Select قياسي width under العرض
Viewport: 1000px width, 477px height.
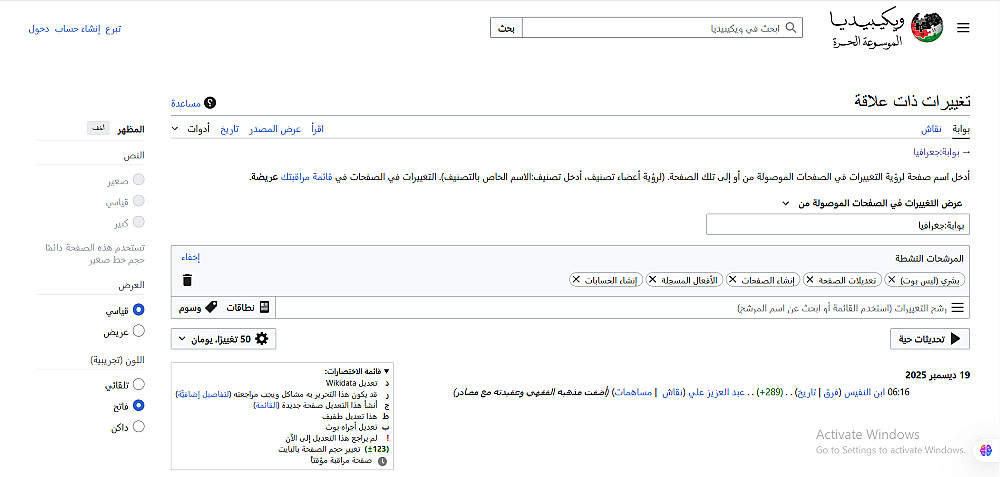[x=138, y=310]
